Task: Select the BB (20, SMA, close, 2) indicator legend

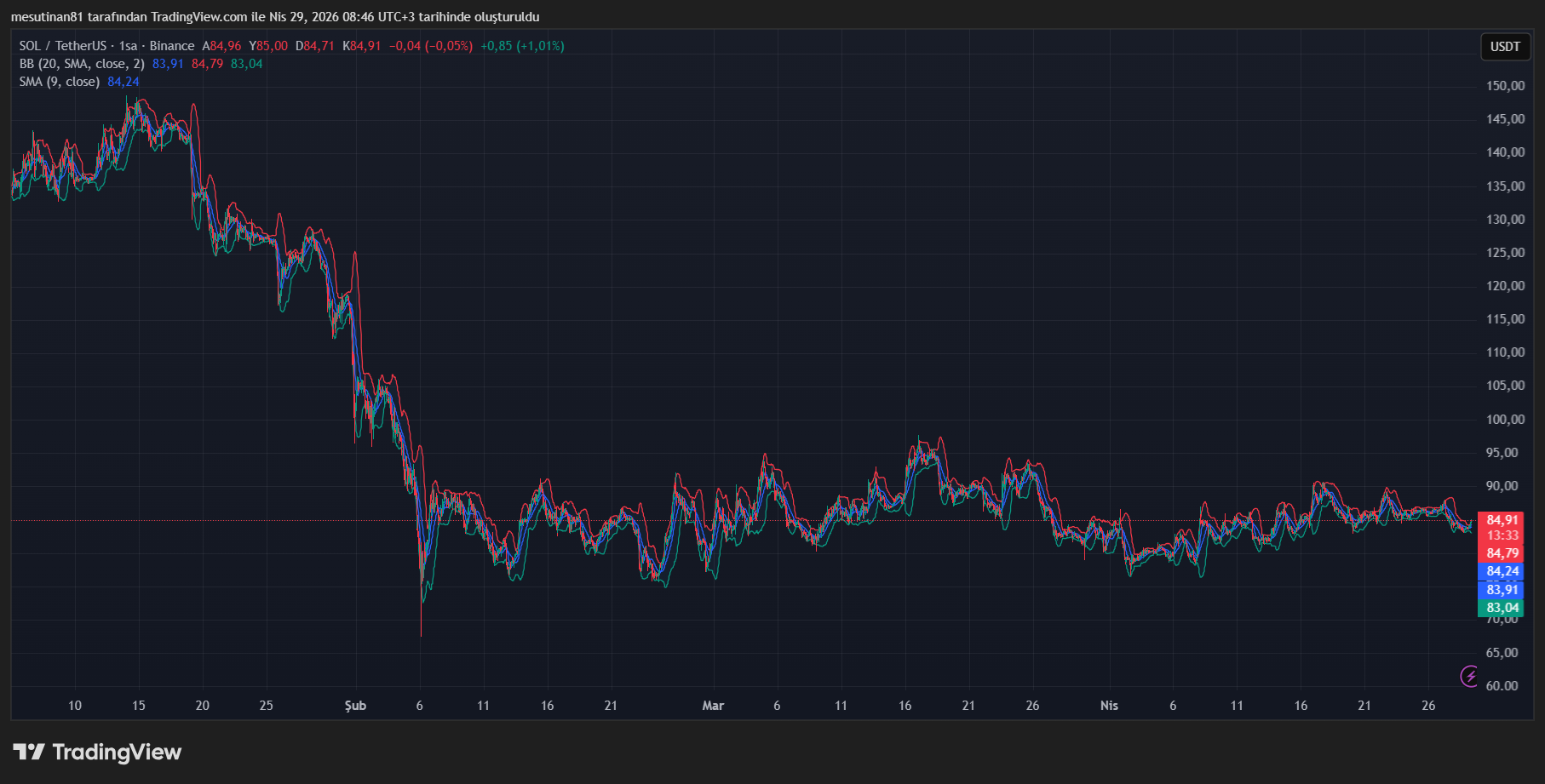Action: click(x=82, y=64)
